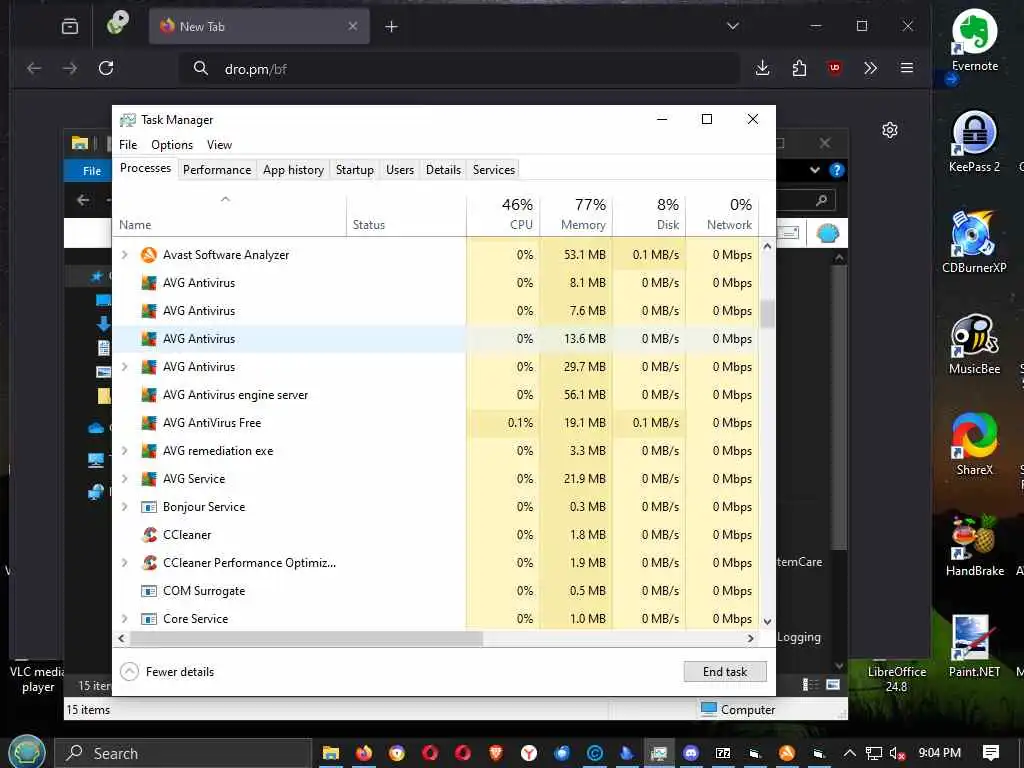Image resolution: width=1024 pixels, height=768 pixels.
Task: Reload the page in Firefox
Action: 106,68
